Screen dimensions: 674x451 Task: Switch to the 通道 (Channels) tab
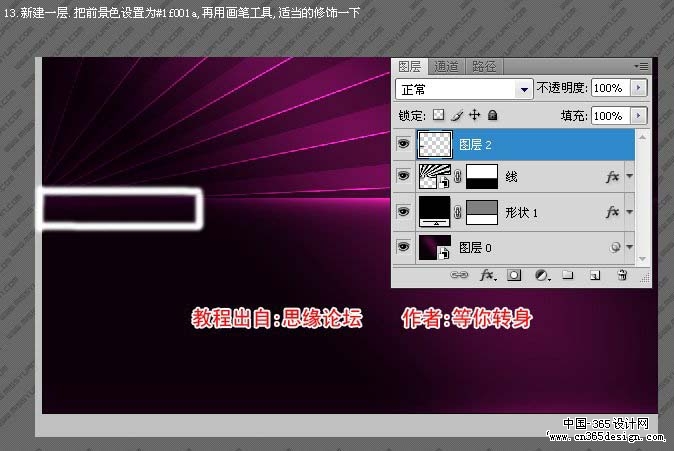pyautogui.click(x=446, y=67)
